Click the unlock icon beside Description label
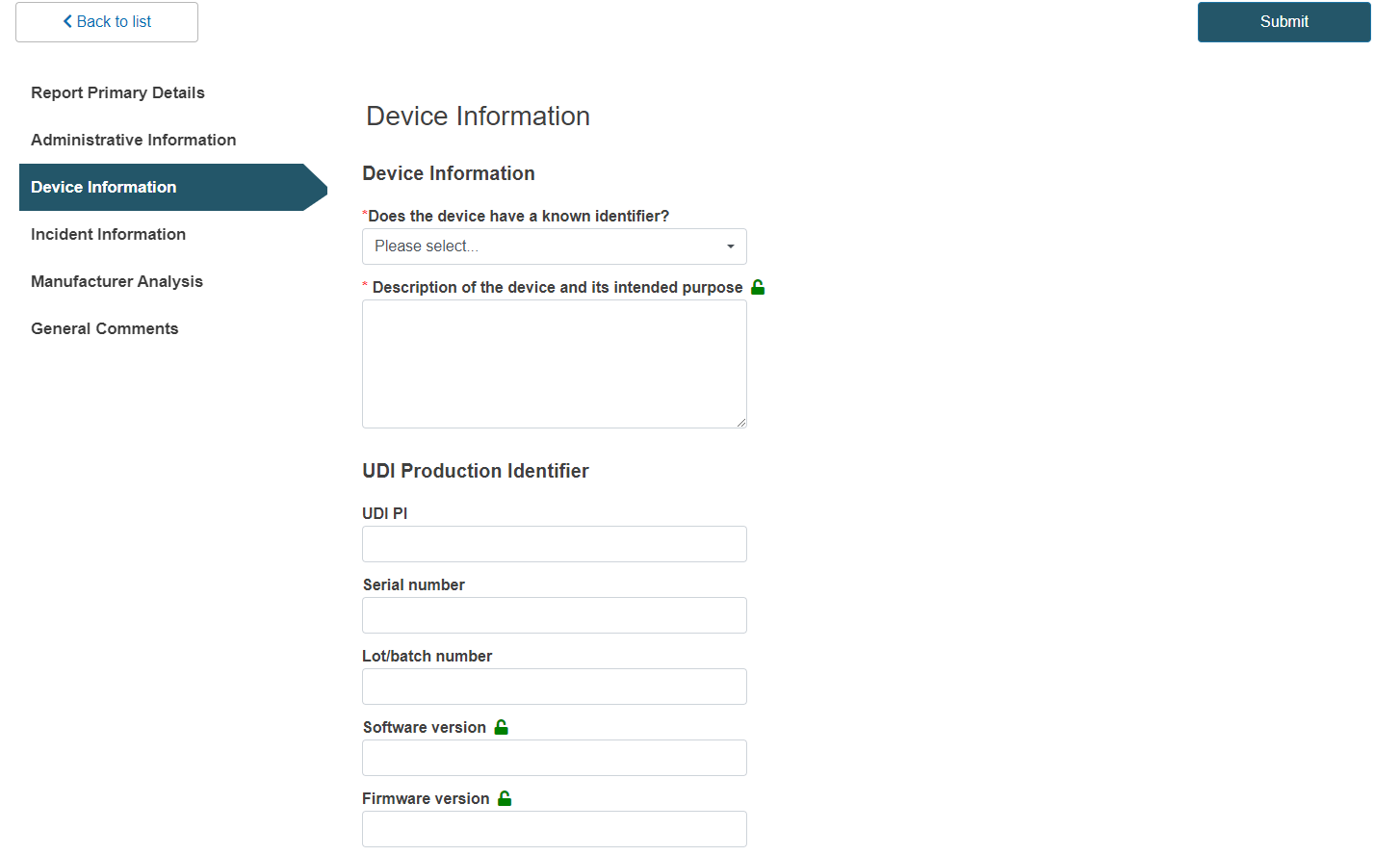This screenshot has width=1400, height=856. point(758,287)
